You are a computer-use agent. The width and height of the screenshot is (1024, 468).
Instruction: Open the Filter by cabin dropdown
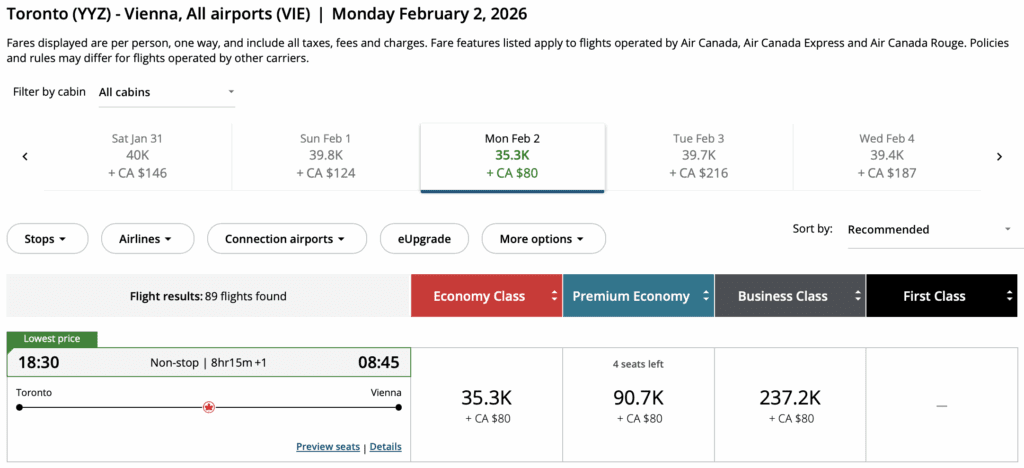click(166, 92)
